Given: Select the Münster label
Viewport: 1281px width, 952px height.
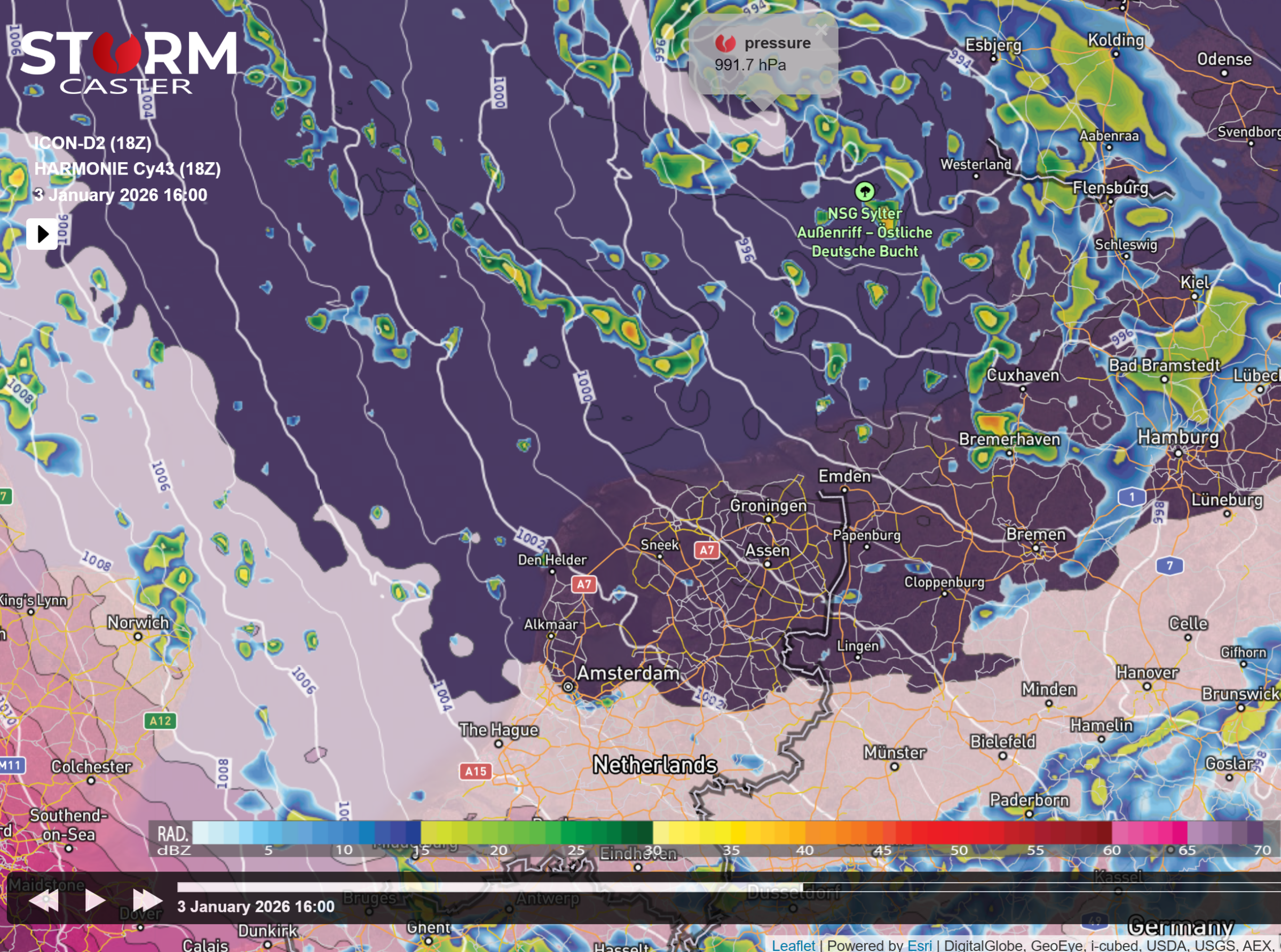Looking at the screenshot, I should pos(895,752).
